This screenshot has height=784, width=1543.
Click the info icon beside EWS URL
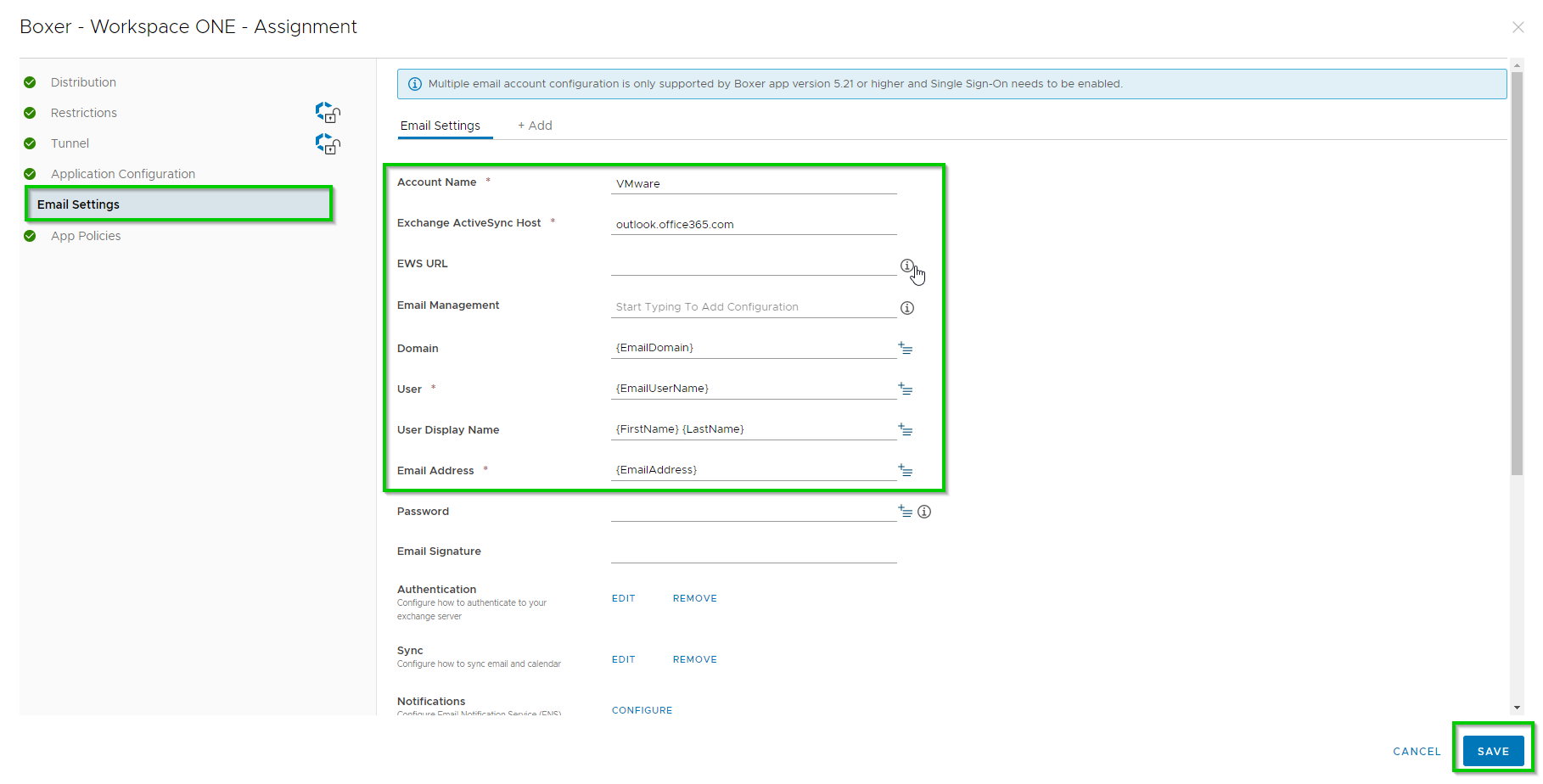pyautogui.click(x=906, y=265)
